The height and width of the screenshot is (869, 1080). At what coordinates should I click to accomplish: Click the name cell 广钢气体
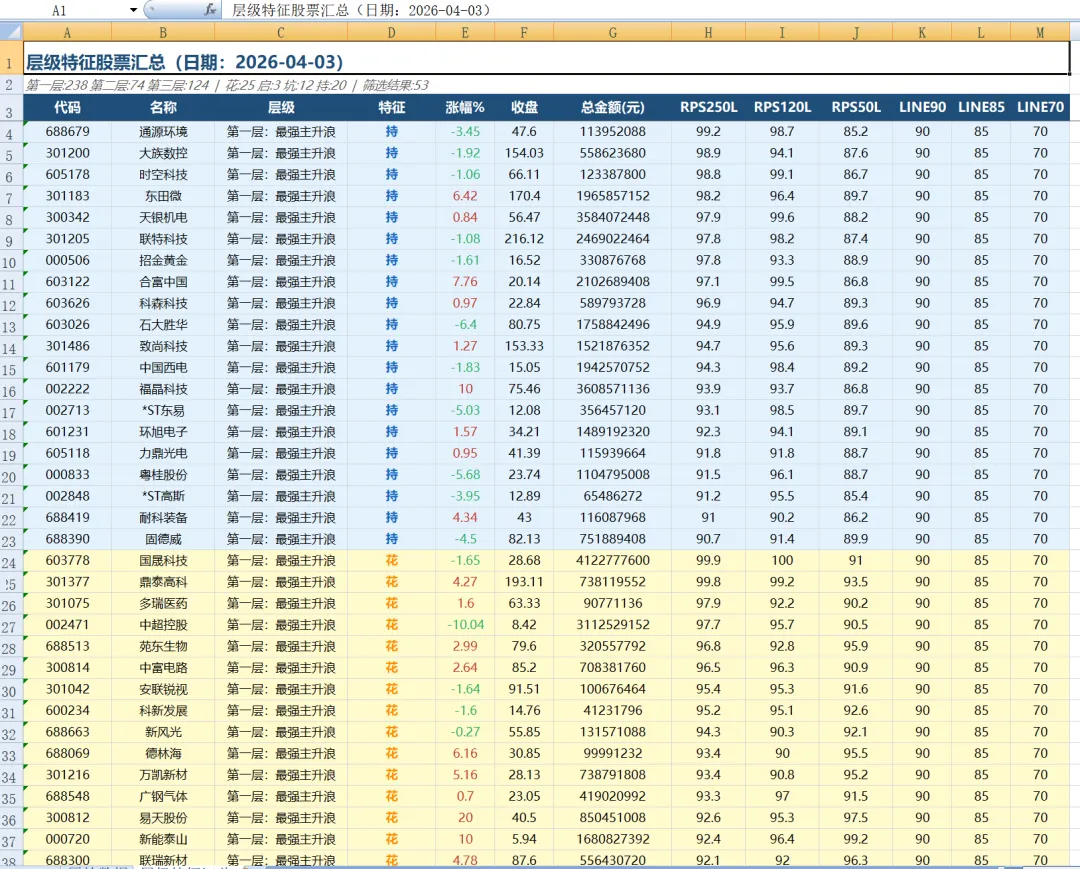(x=163, y=796)
